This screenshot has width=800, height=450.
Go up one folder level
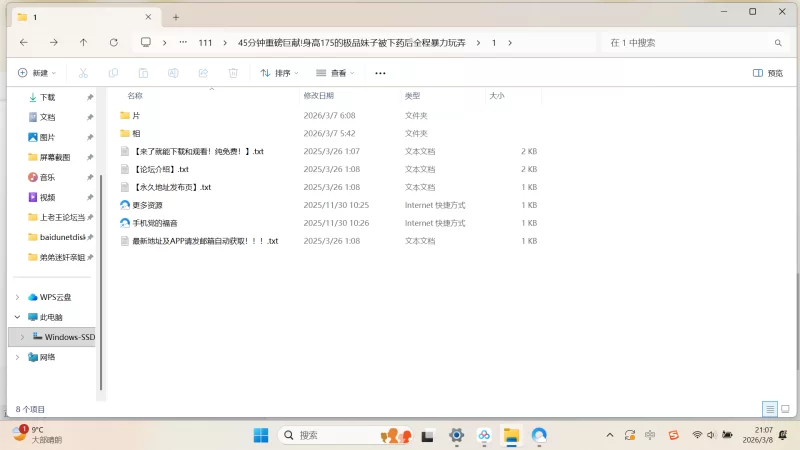[83, 43]
